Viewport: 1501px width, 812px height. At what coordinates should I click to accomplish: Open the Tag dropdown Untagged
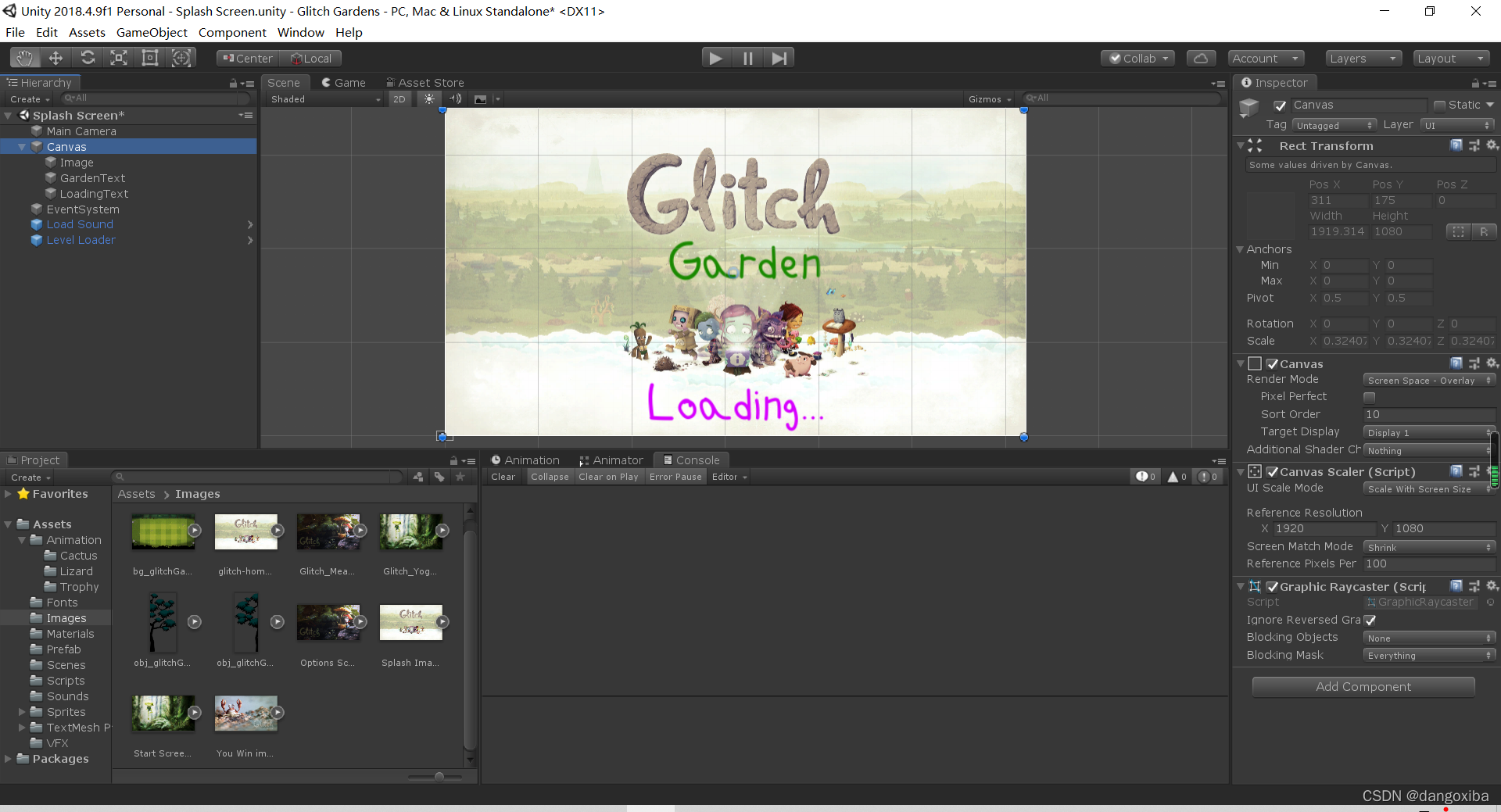point(1334,125)
